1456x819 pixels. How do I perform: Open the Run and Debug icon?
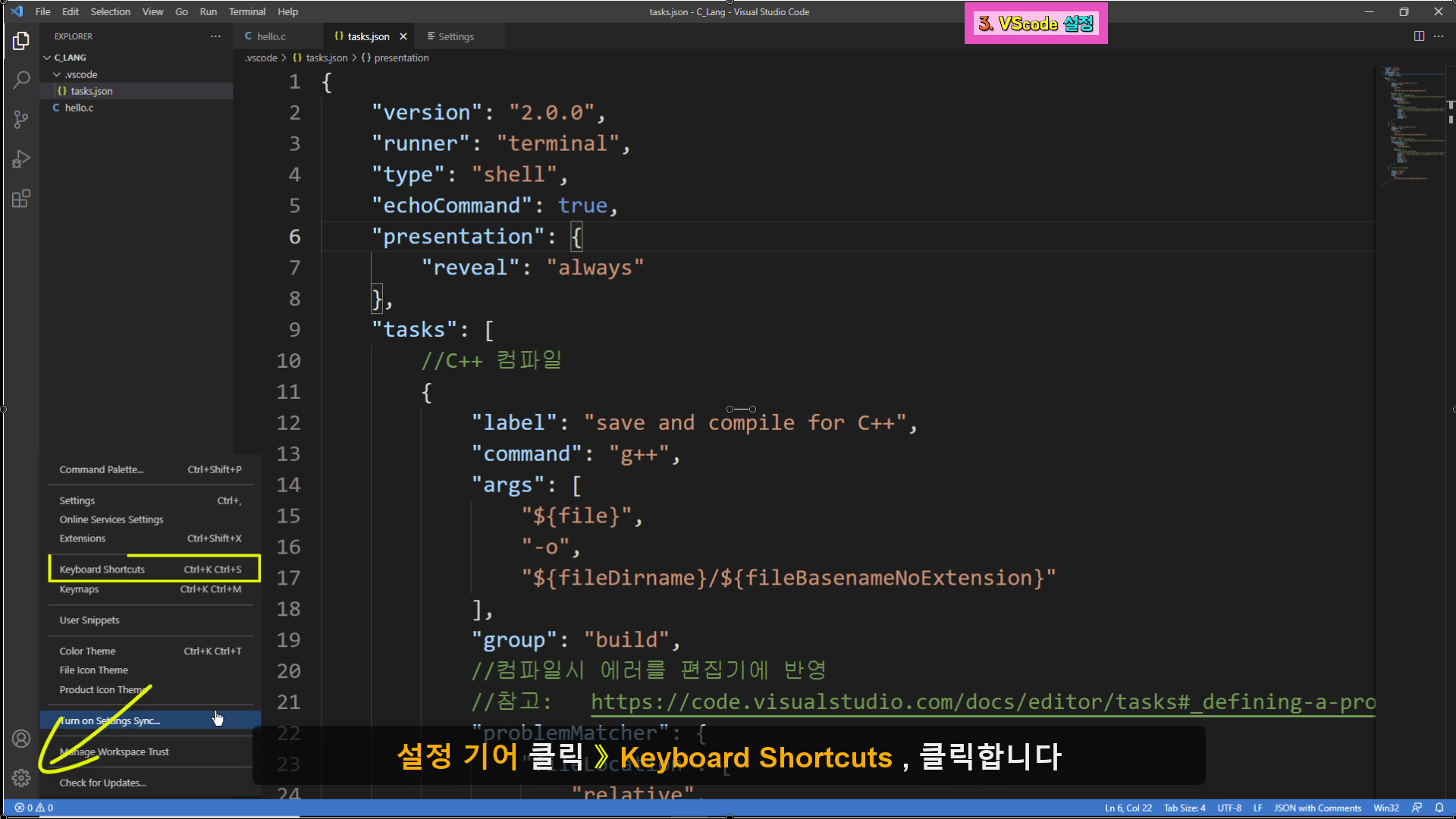(21, 159)
